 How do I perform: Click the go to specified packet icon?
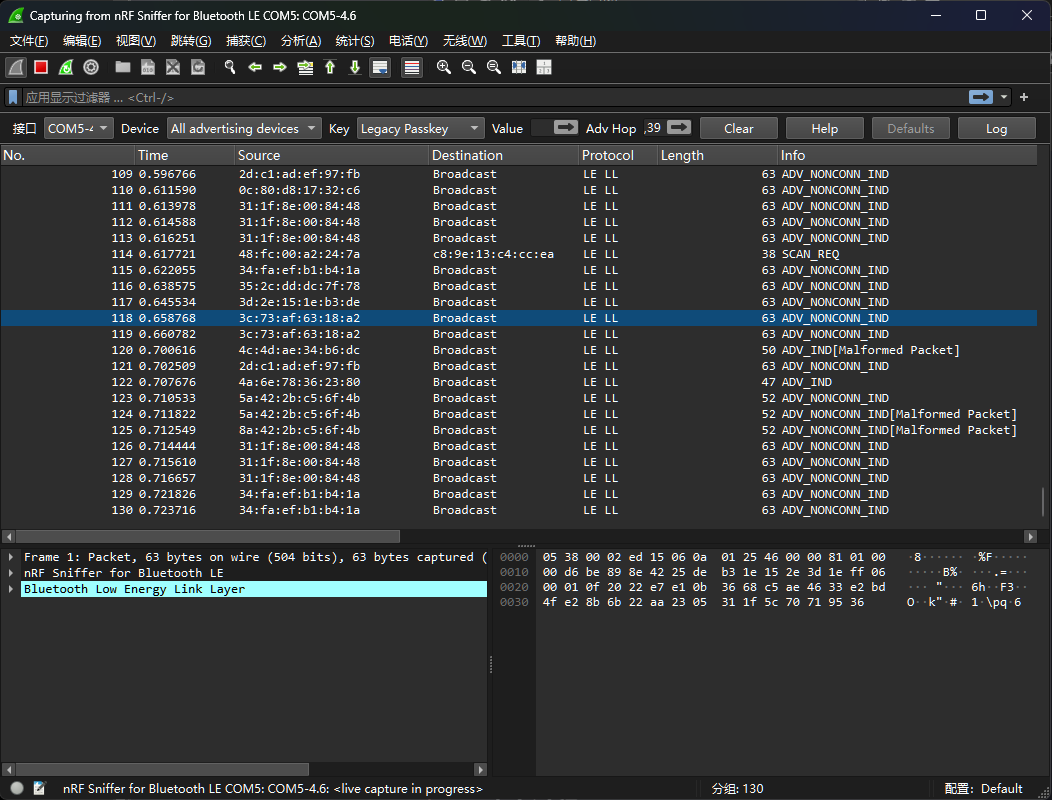click(x=305, y=67)
